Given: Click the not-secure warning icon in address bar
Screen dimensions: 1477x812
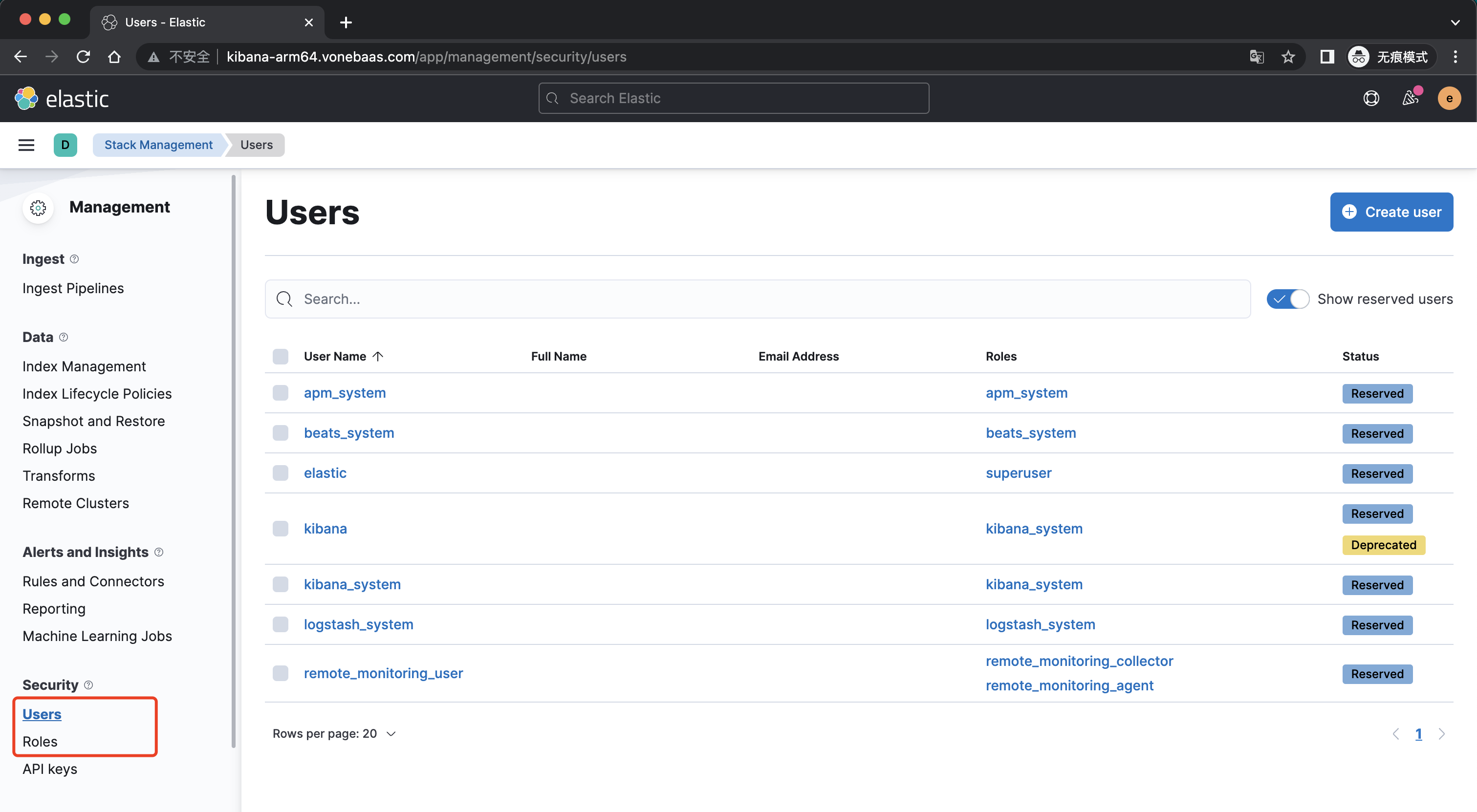Looking at the screenshot, I should (x=153, y=57).
